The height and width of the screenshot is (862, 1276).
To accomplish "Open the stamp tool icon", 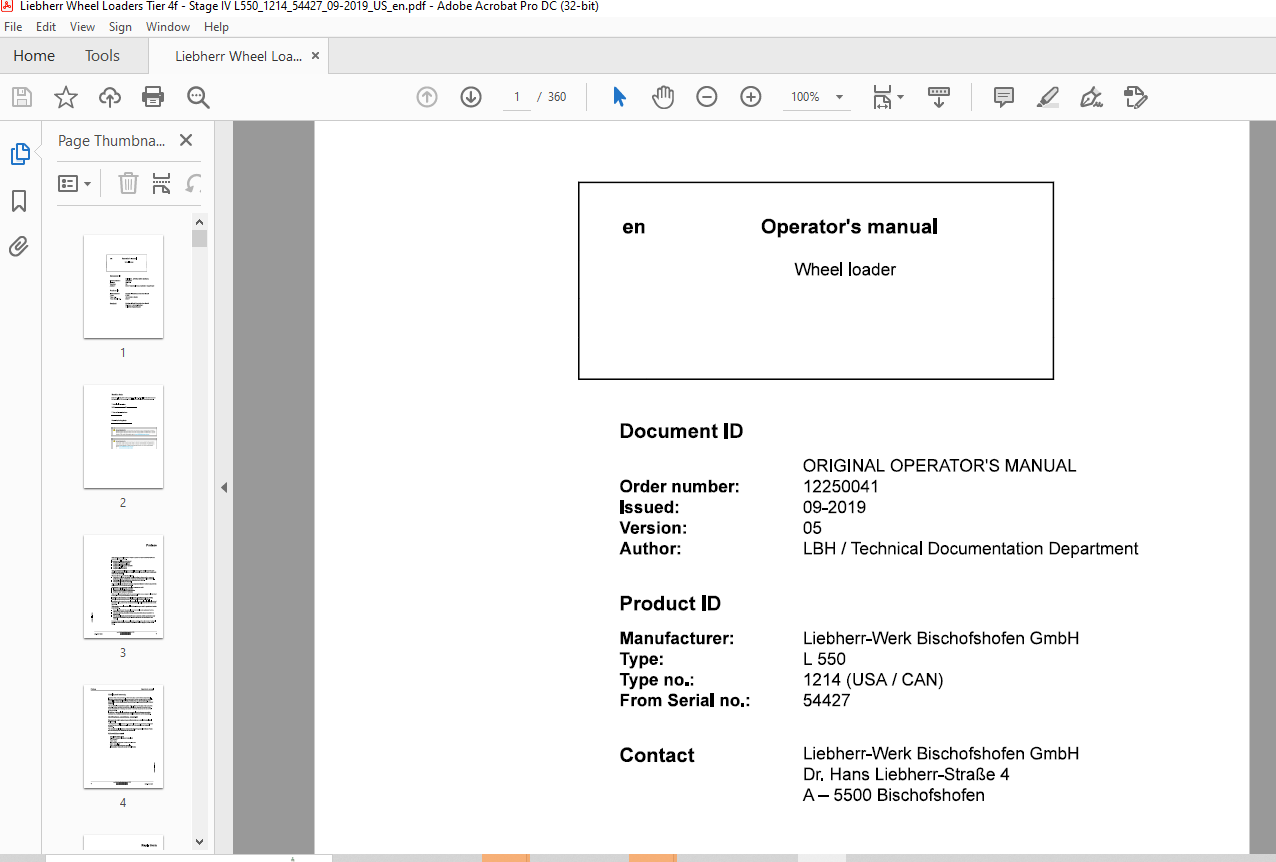I will click(x=1135, y=97).
